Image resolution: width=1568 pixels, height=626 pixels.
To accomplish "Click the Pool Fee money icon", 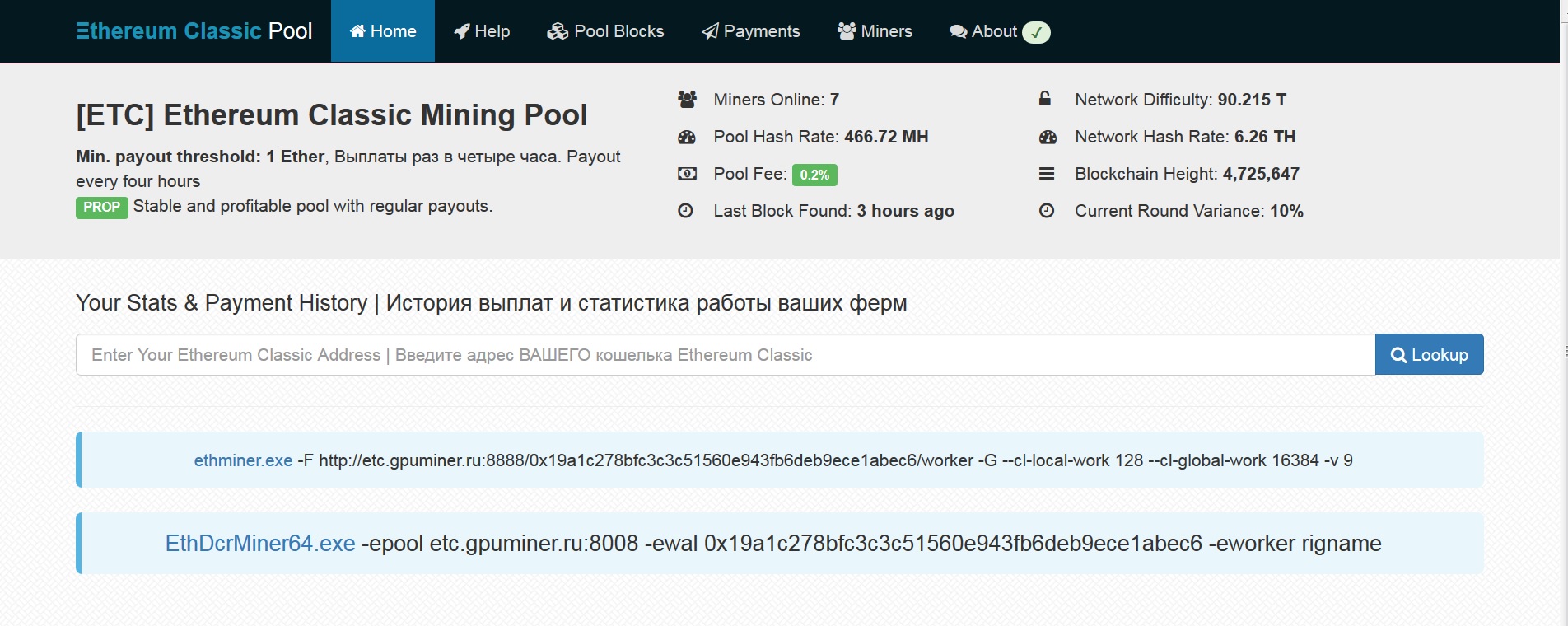I will coord(687,174).
